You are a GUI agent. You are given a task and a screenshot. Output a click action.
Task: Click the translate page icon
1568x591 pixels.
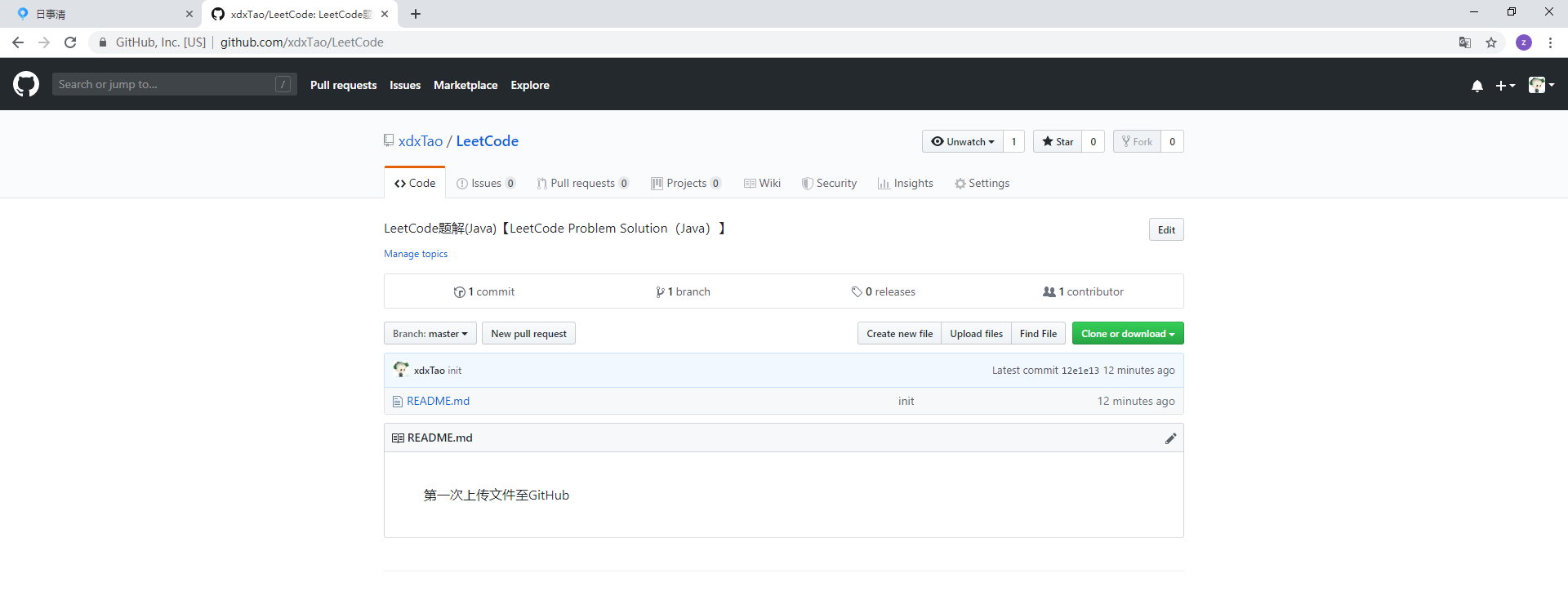1465,42
